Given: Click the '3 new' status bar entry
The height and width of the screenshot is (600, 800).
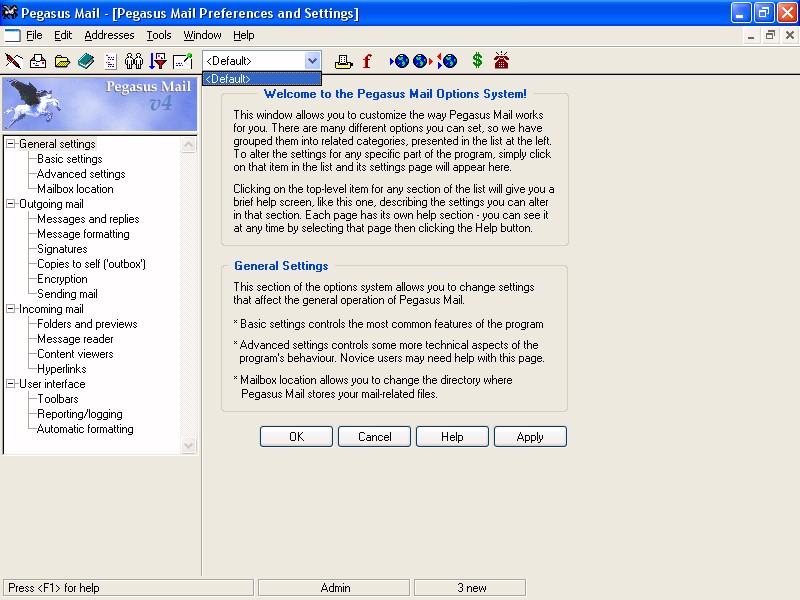Looking at the screenshot, I should pos(470,588).
